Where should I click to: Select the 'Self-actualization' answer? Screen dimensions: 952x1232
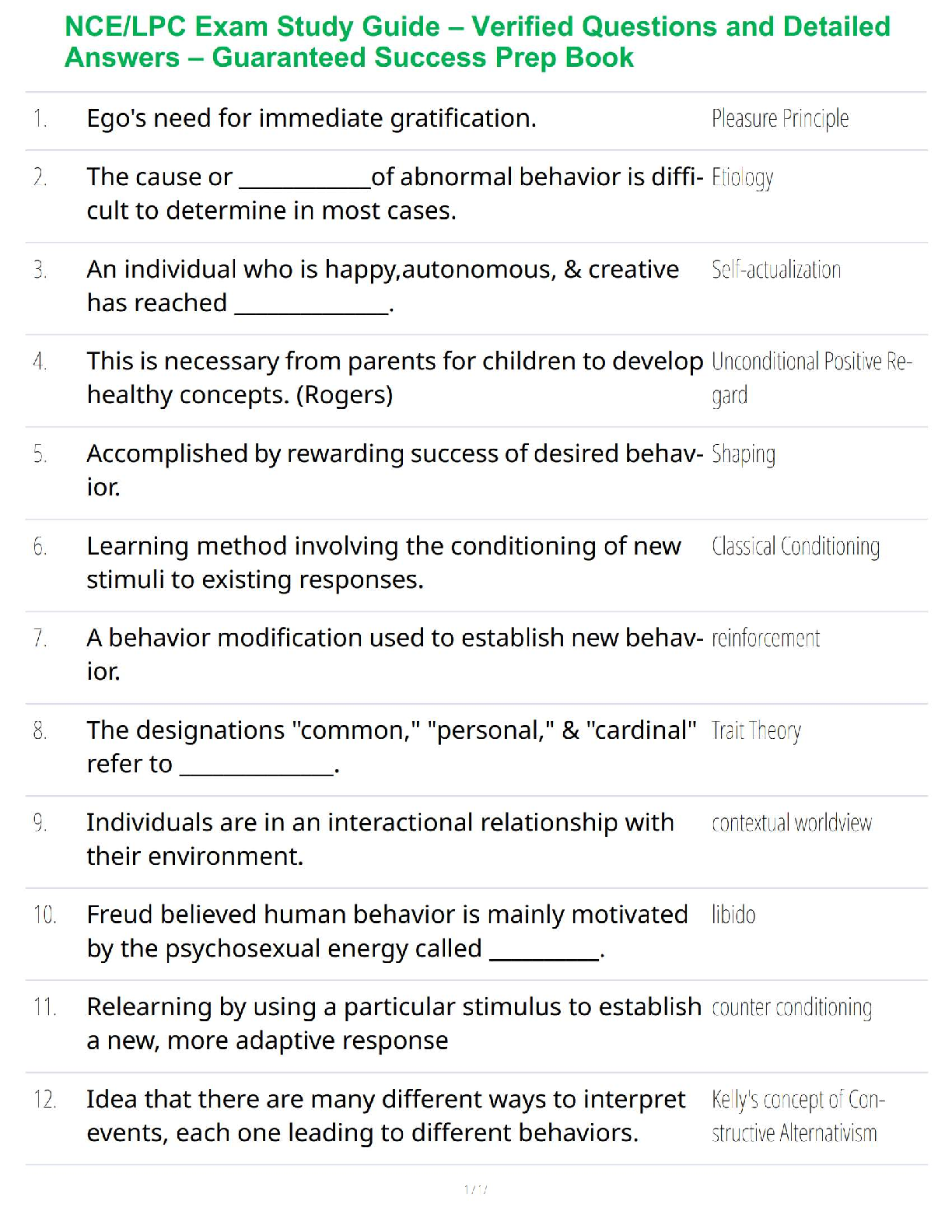pos(775,270)
